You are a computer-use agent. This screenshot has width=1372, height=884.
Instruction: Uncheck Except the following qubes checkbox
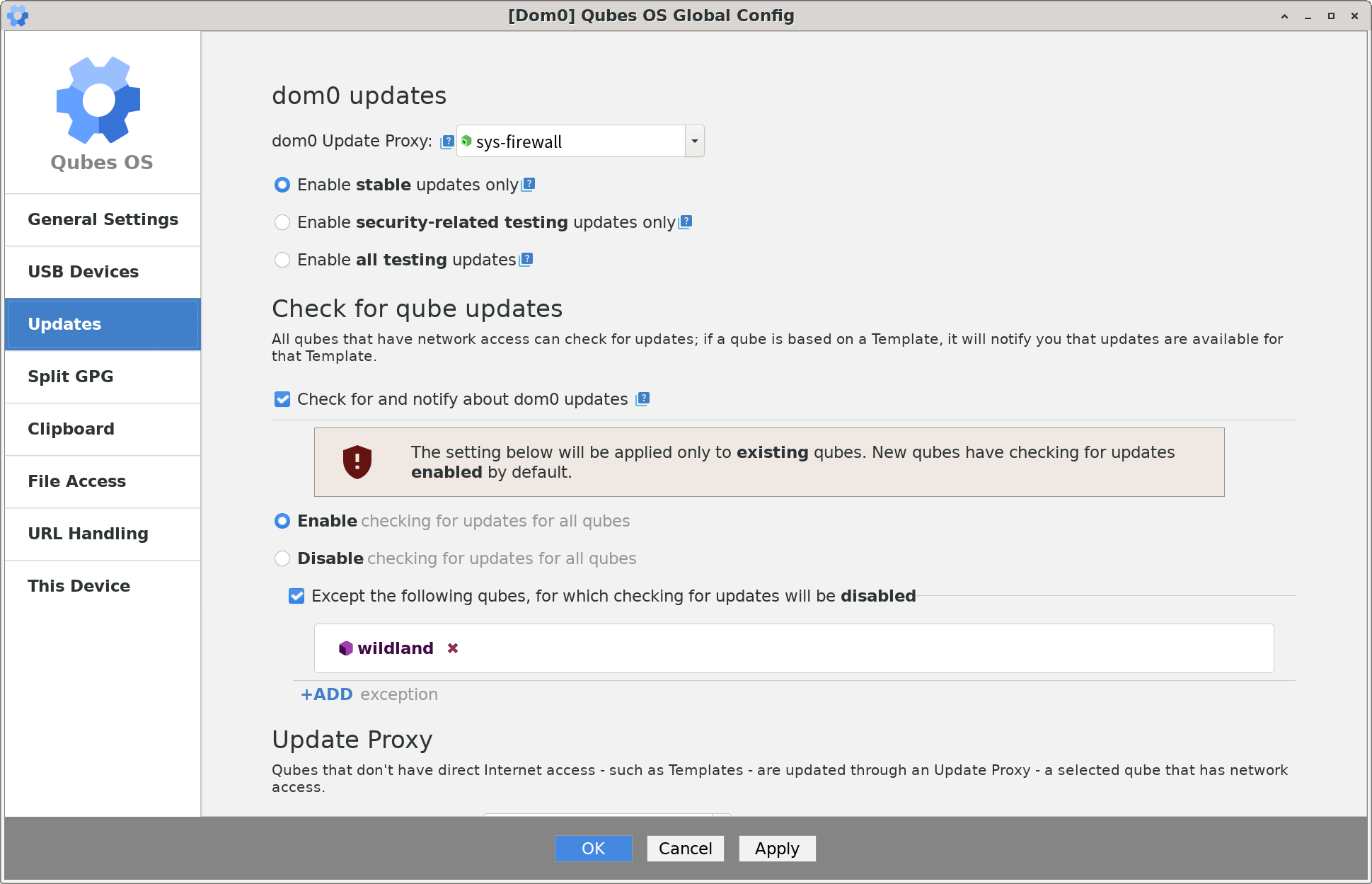(296, 596)
